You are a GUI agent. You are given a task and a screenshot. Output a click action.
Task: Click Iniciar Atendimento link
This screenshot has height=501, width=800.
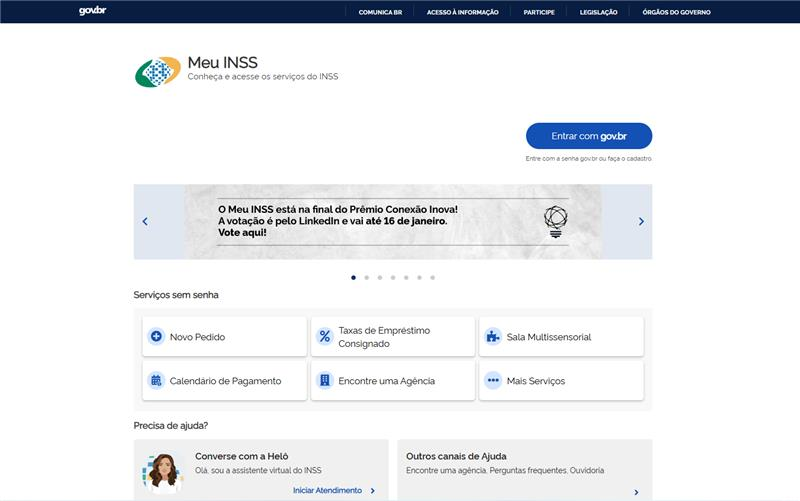tap(328, 490)
